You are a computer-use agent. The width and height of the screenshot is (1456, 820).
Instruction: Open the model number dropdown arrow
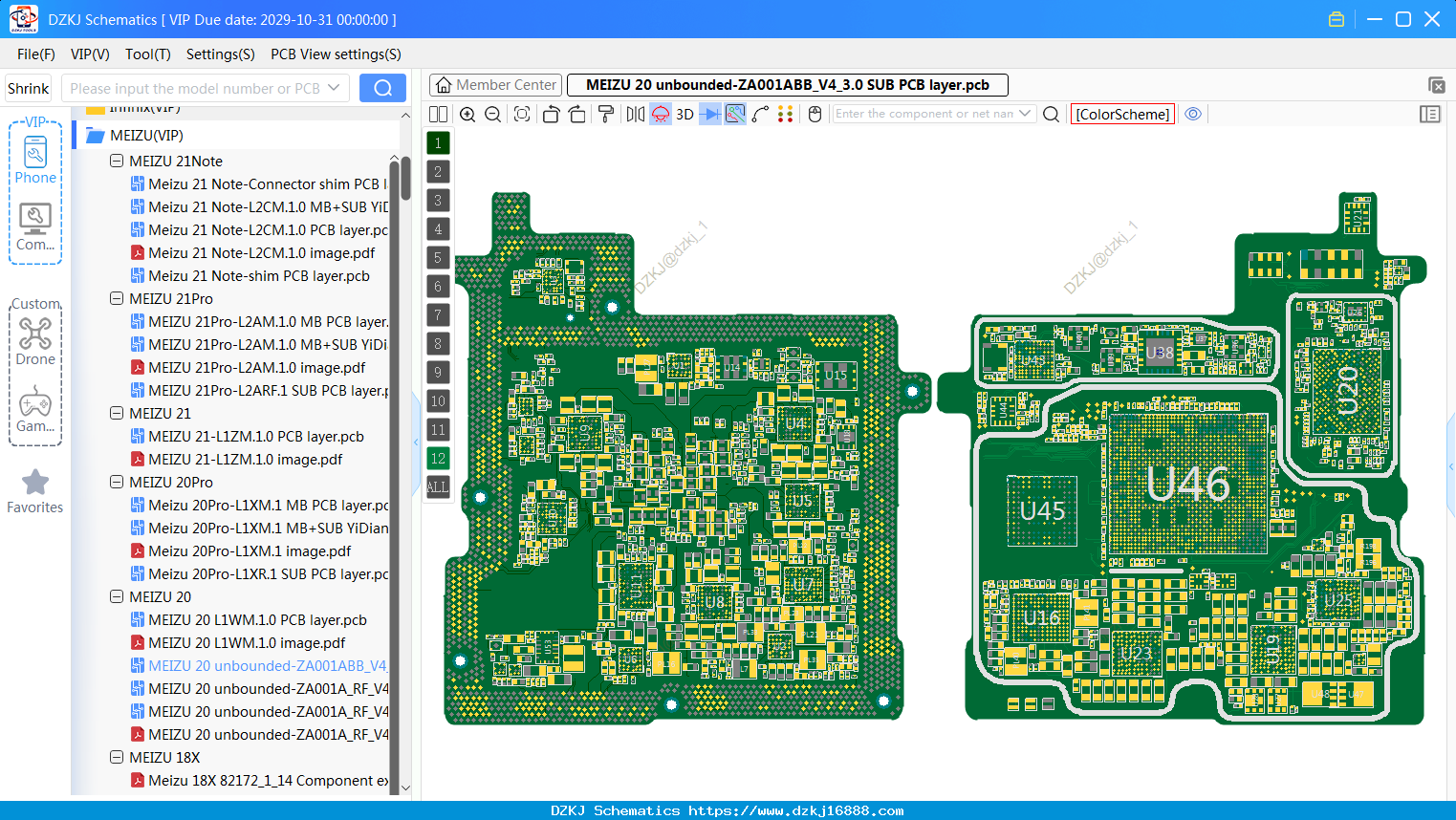[x=334, y=88]
